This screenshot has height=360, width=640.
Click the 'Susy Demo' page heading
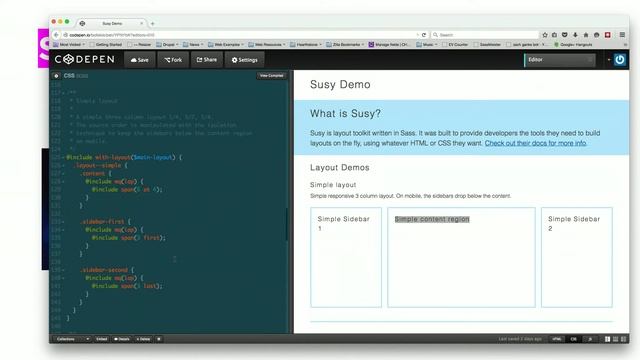click(340, 84)
